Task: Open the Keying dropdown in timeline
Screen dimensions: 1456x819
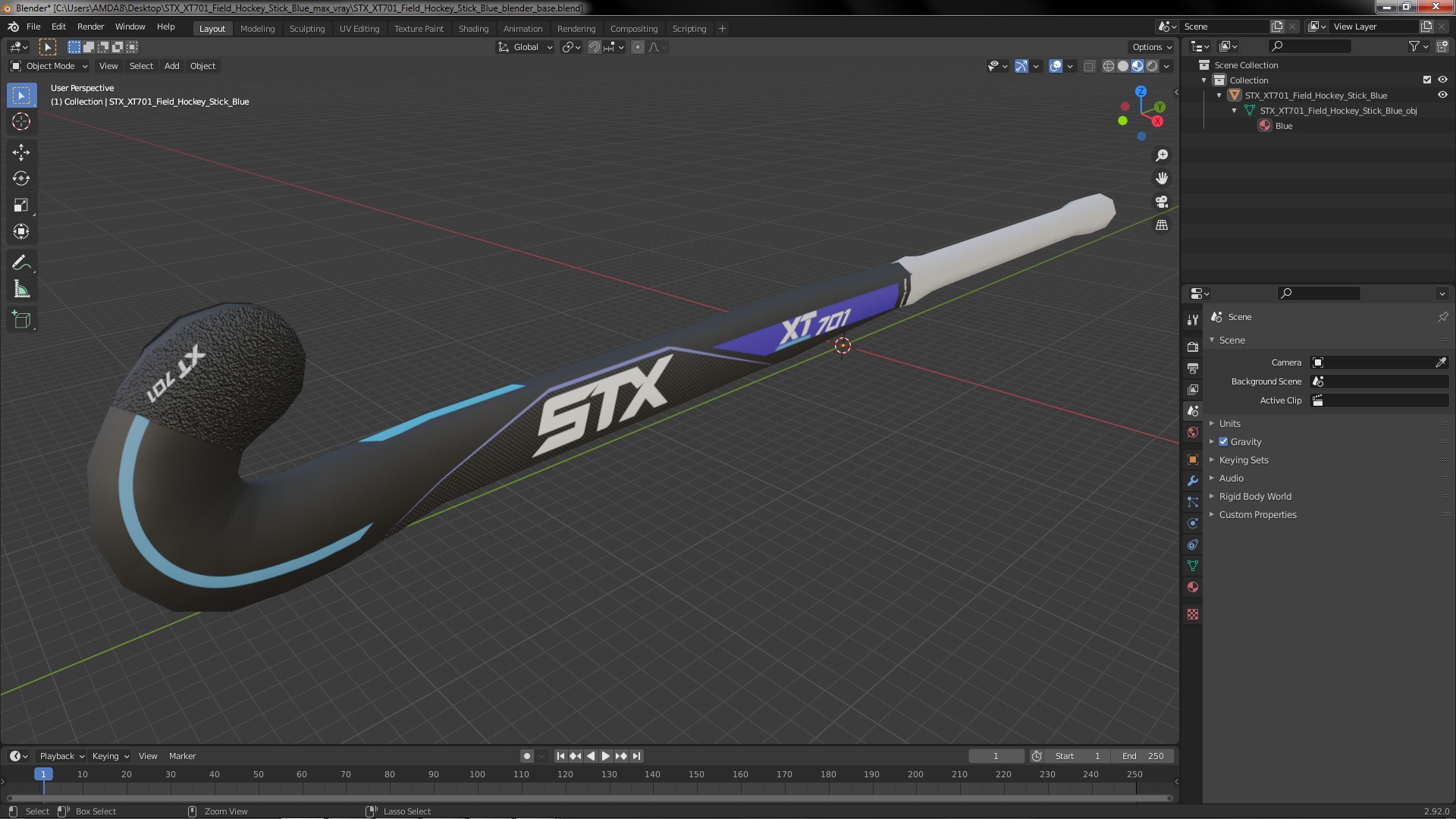Action: coord(110,756)
